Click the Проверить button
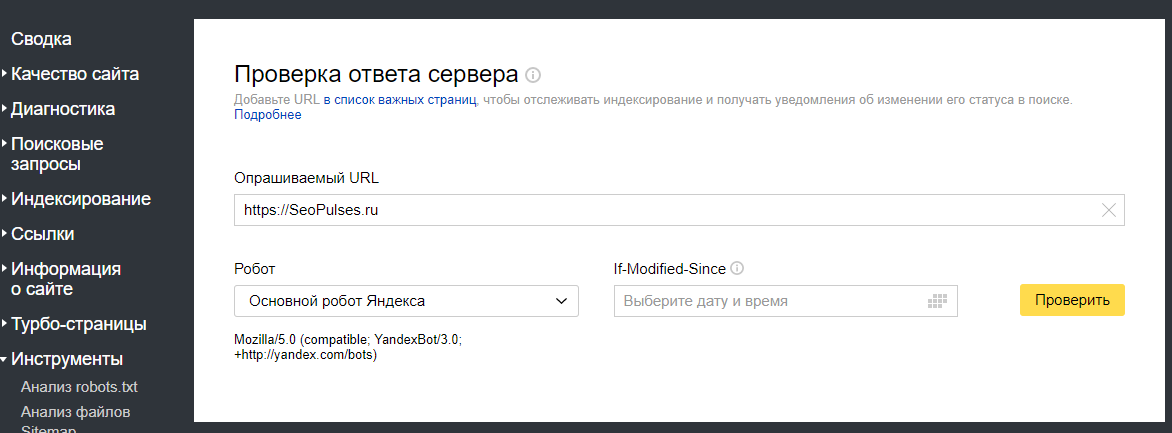 (x=1072, y=300)
